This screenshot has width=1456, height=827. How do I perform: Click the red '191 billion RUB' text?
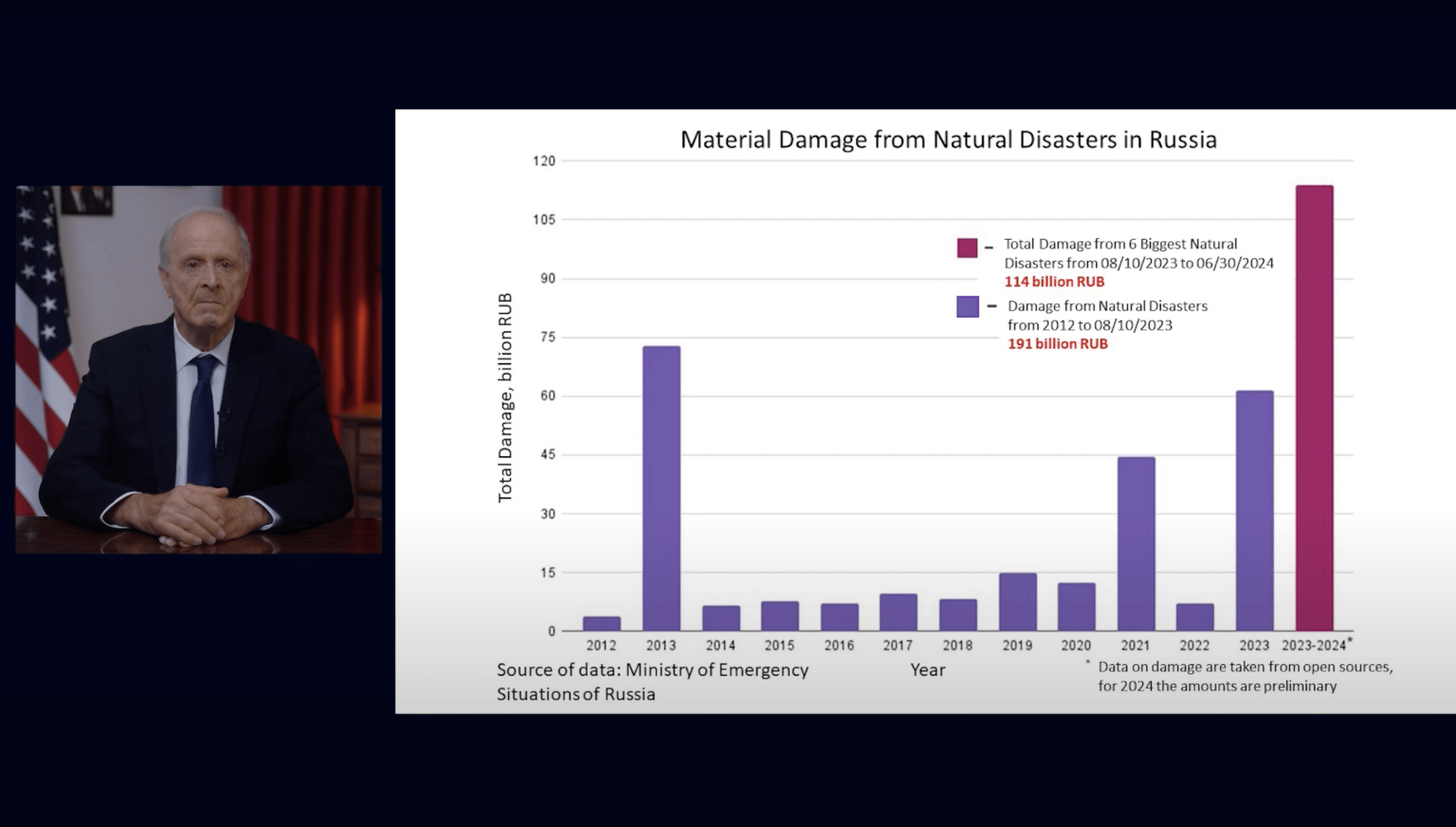[1057, 343]
